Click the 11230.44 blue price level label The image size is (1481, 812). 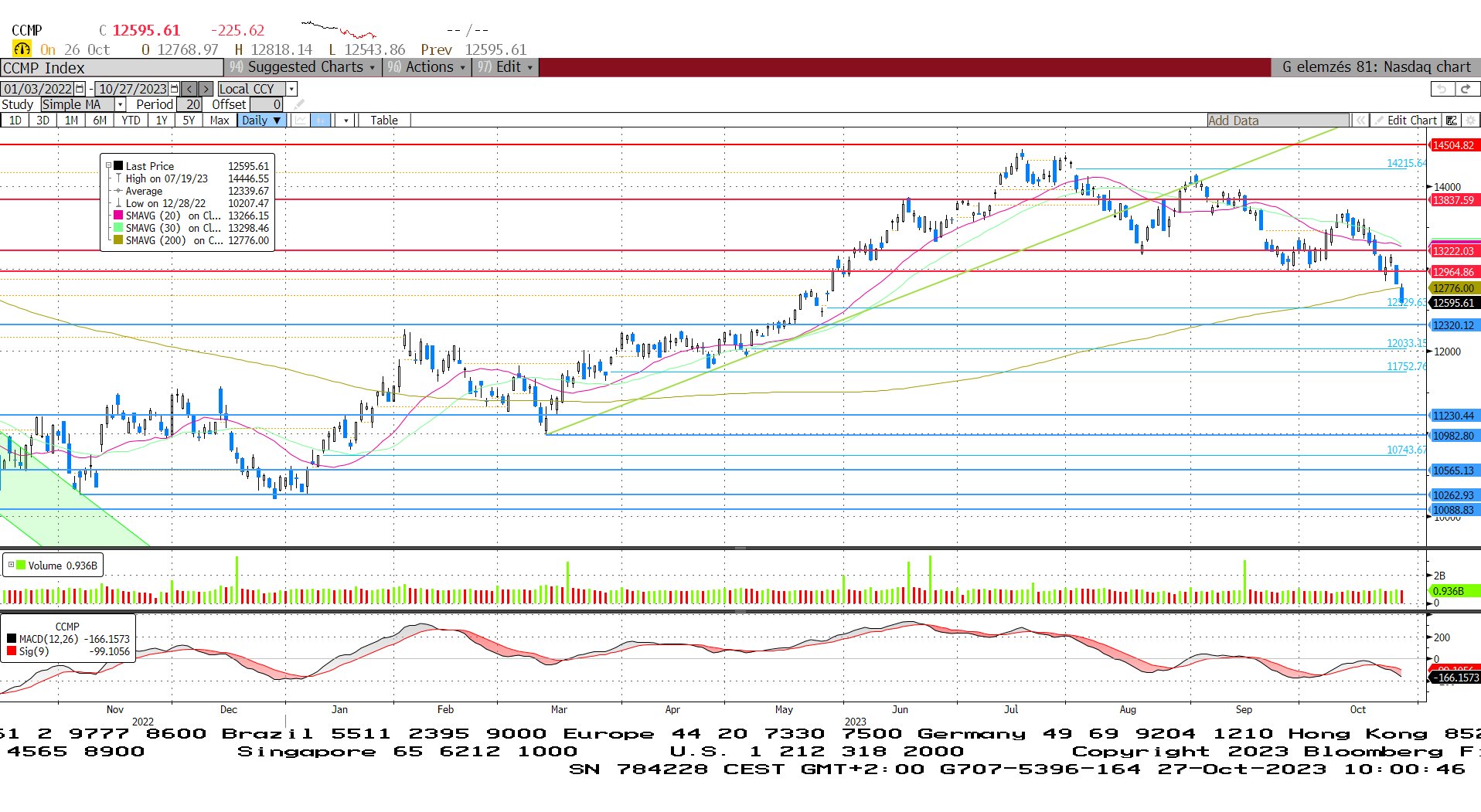tap(1453, 416)
